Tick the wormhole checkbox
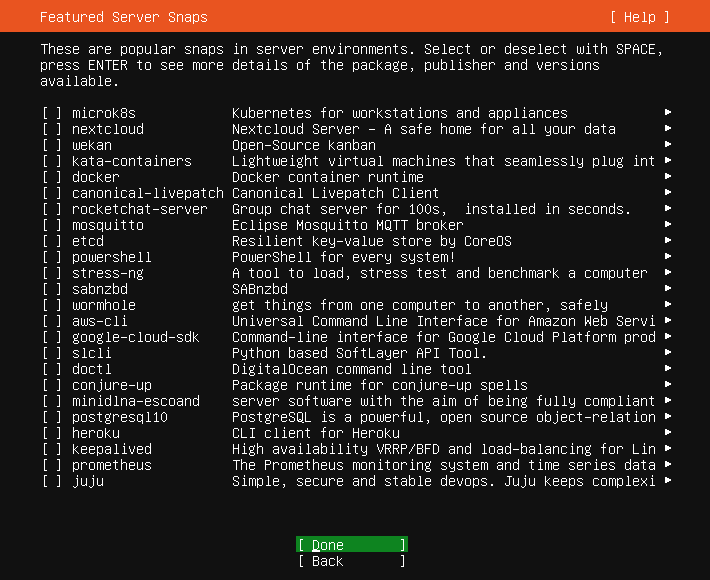 [x=52, y=305]
